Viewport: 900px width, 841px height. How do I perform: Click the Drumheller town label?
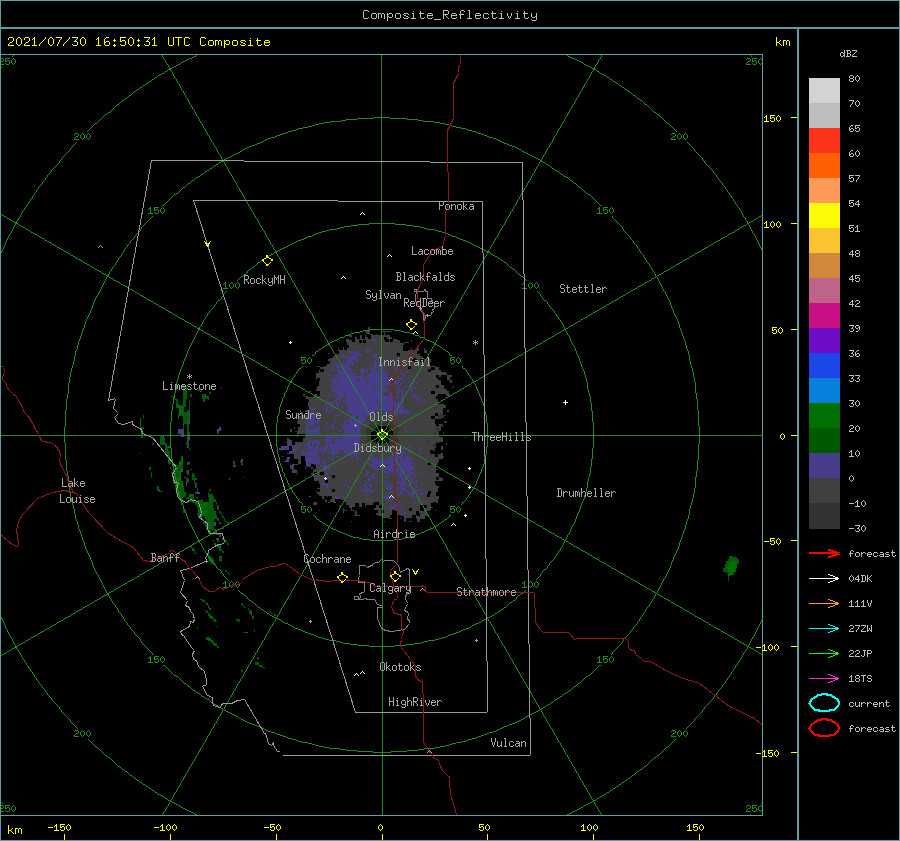(x=585, y=493)
